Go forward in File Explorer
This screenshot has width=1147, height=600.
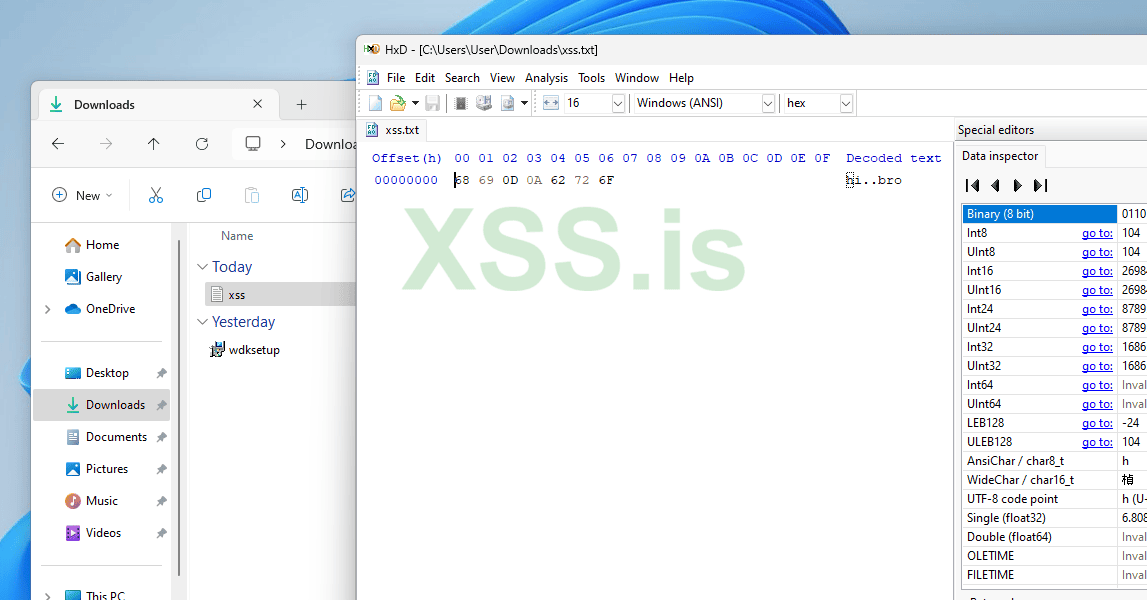point(106,143)
